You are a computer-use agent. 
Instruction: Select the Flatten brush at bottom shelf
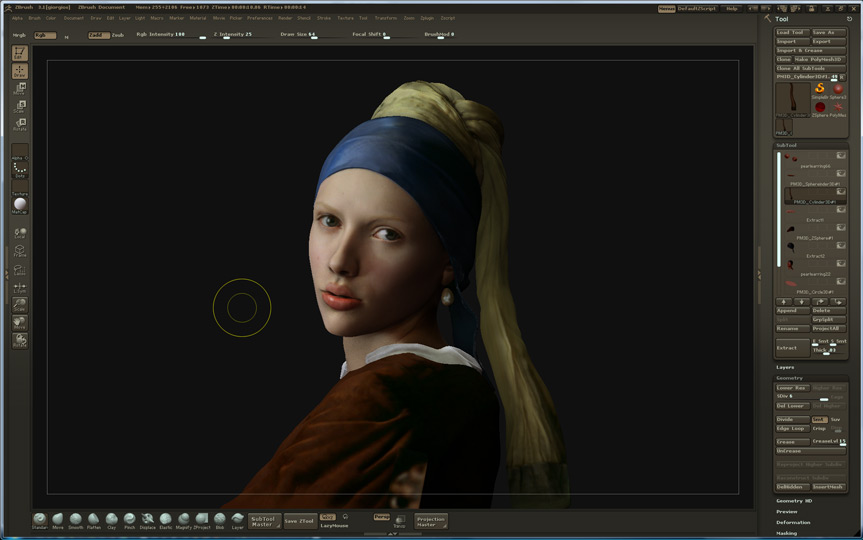click(x=94, y=520)
